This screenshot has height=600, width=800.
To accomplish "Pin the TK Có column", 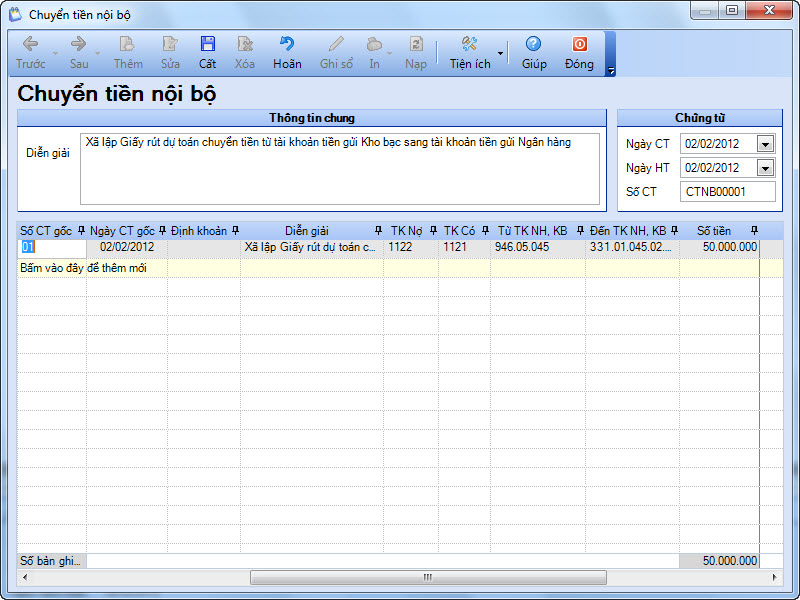I will [x=485, y=231].
